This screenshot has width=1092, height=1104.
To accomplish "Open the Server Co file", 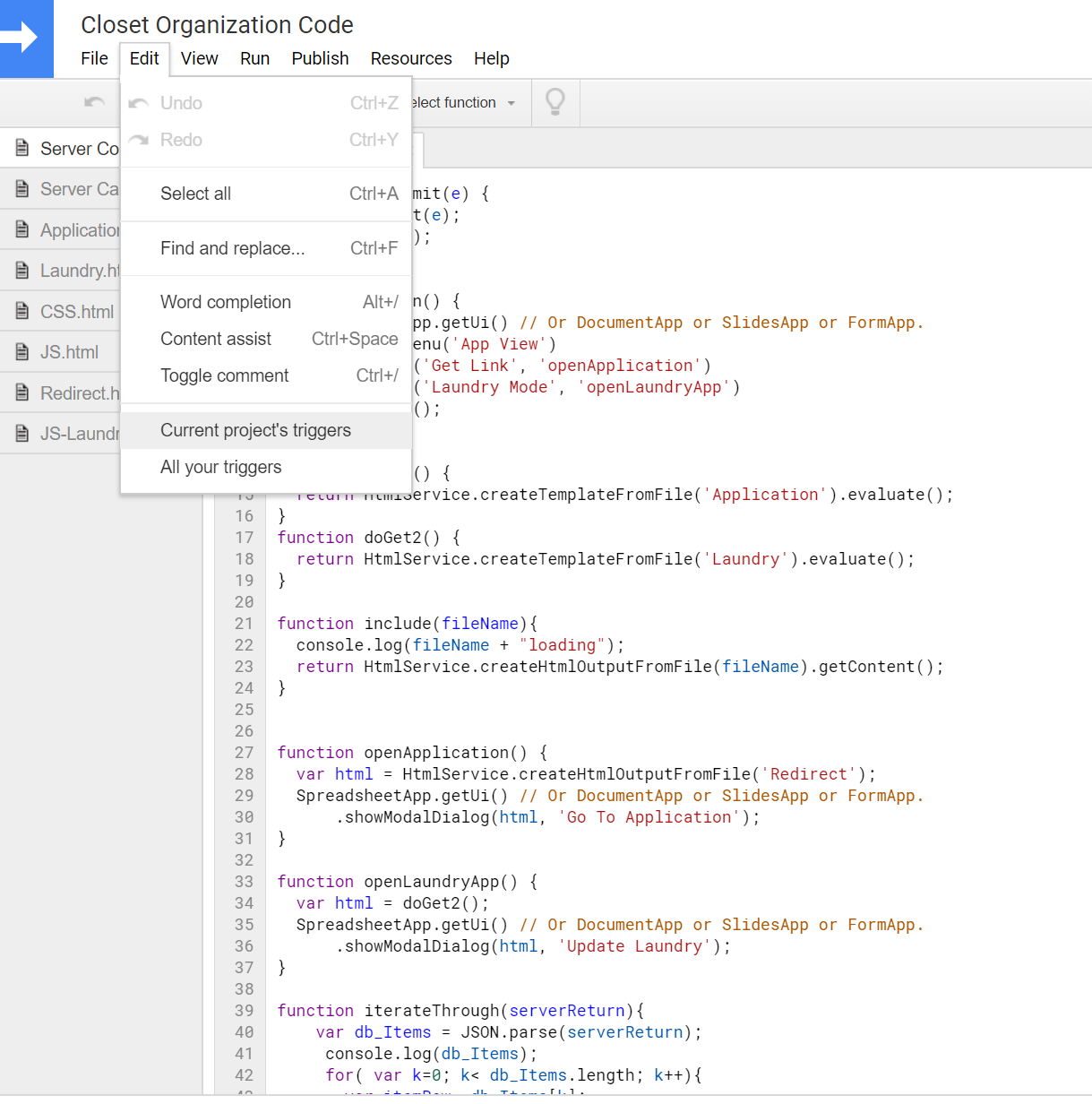I will pos(60,148).
